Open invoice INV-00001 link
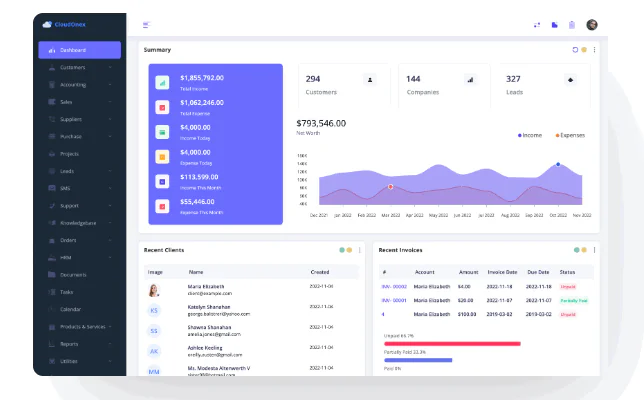 coord(394,301)
